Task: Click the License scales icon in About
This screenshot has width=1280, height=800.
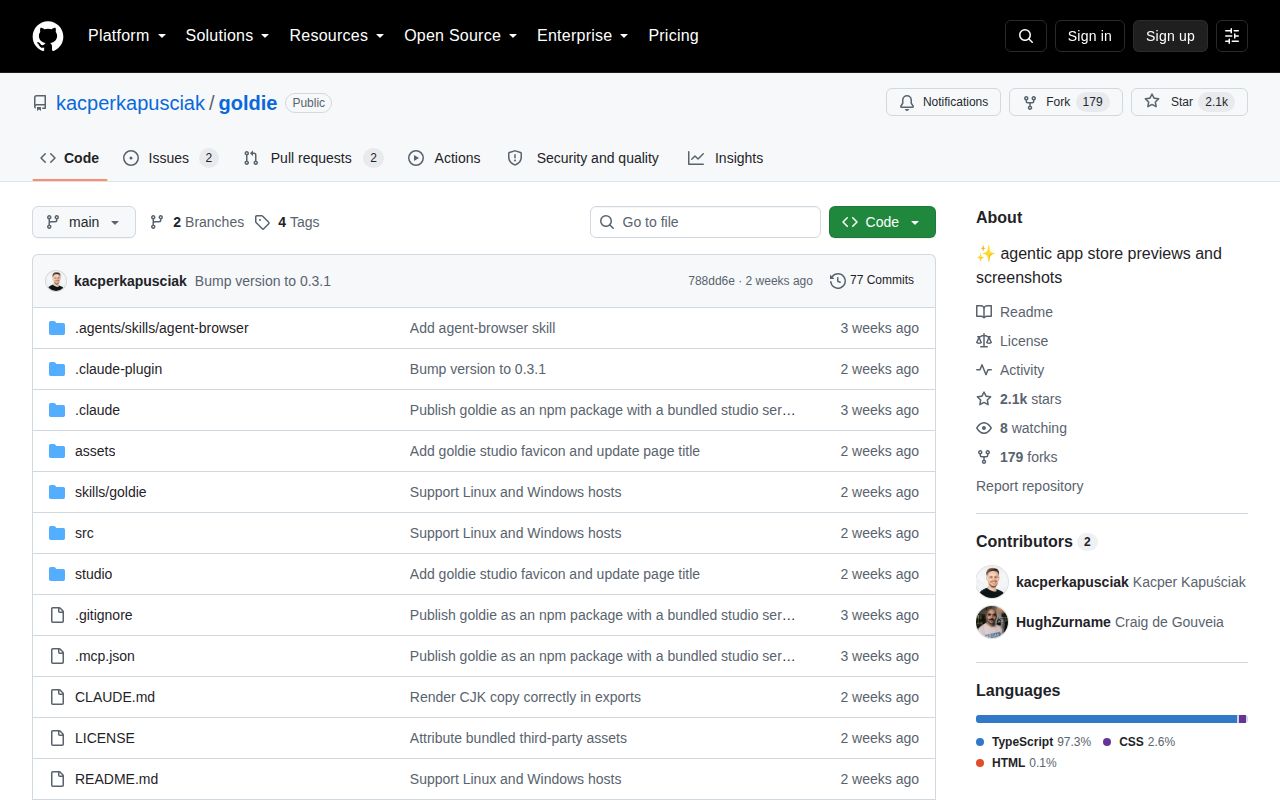Action: 984,341
